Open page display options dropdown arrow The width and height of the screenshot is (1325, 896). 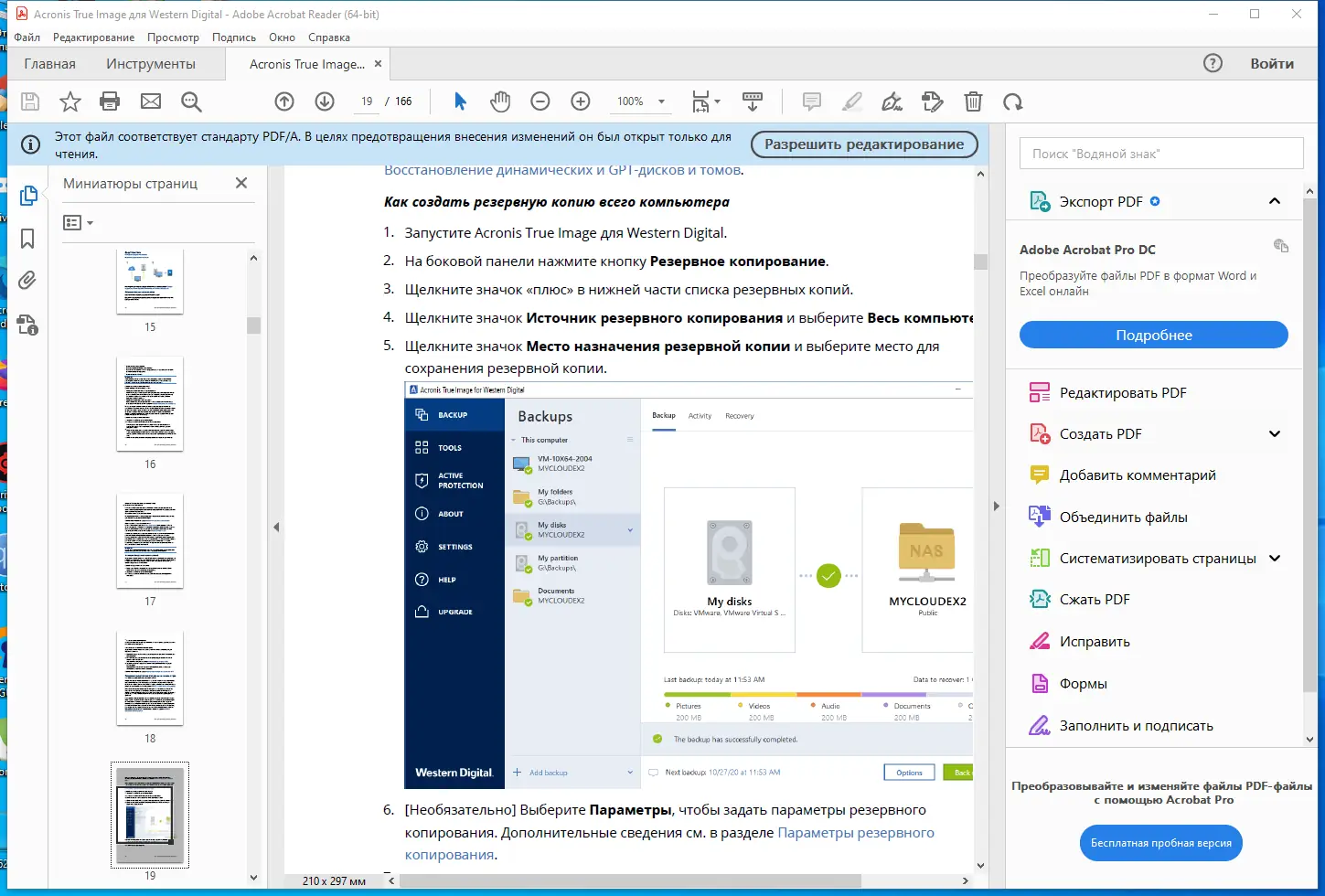(717, 101)
